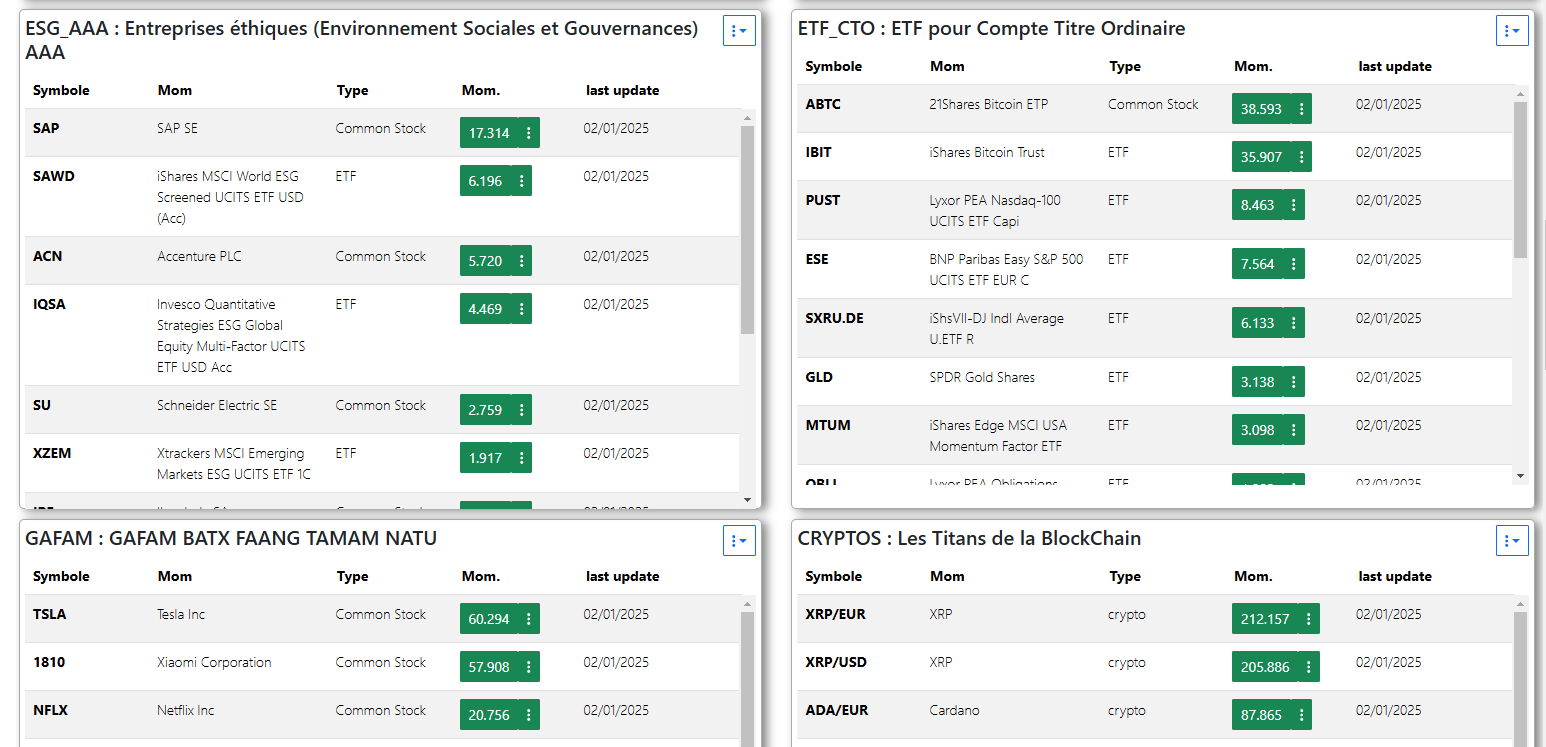Click the Xiaomi Corporation name cell
The image size is (1546, 747).
click(x=214, y=662)
